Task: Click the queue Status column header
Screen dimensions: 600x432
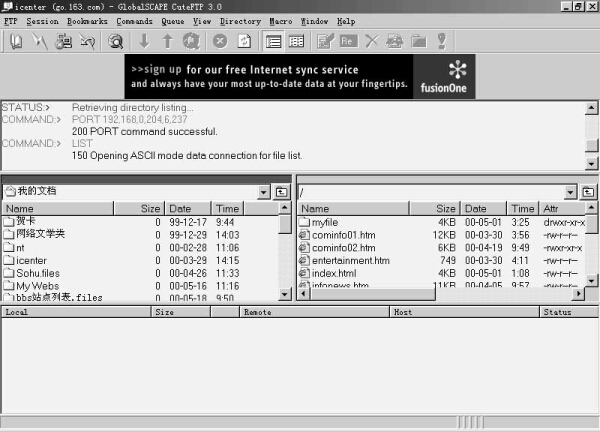Action: point(569,312)
